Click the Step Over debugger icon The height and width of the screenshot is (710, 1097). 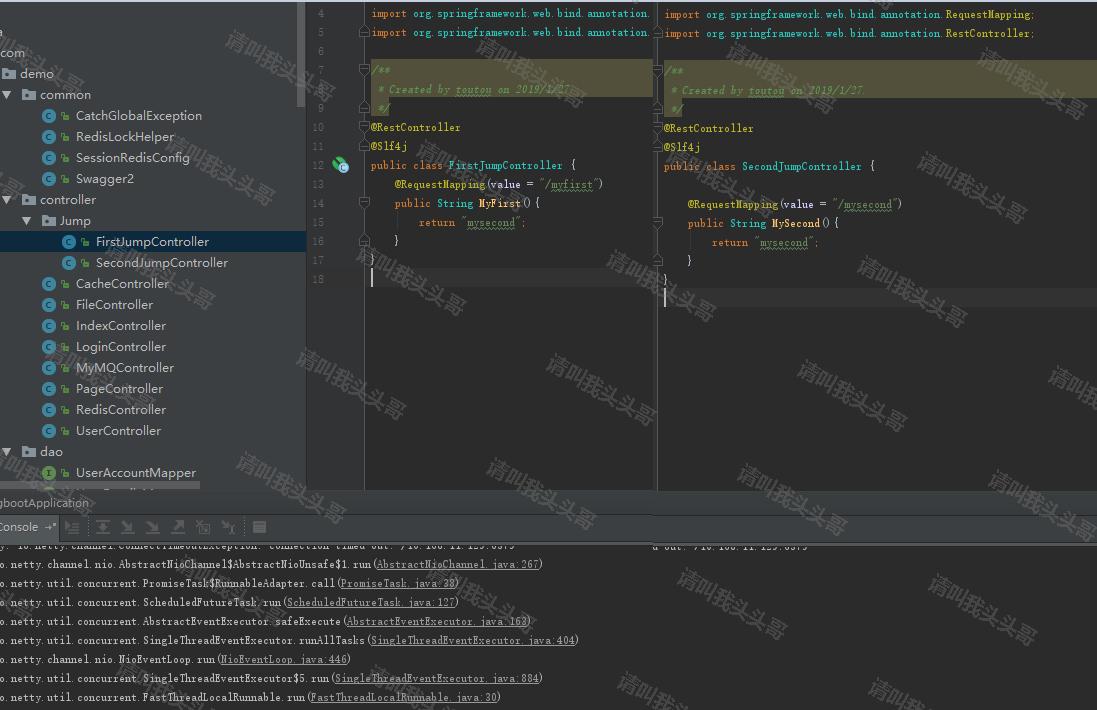point(103,527)
